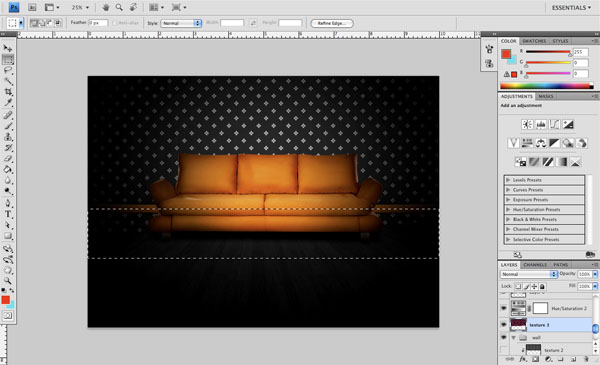Click the Add to selection button
The height and width of the screenshot is (365, 600).
[42, 23]
